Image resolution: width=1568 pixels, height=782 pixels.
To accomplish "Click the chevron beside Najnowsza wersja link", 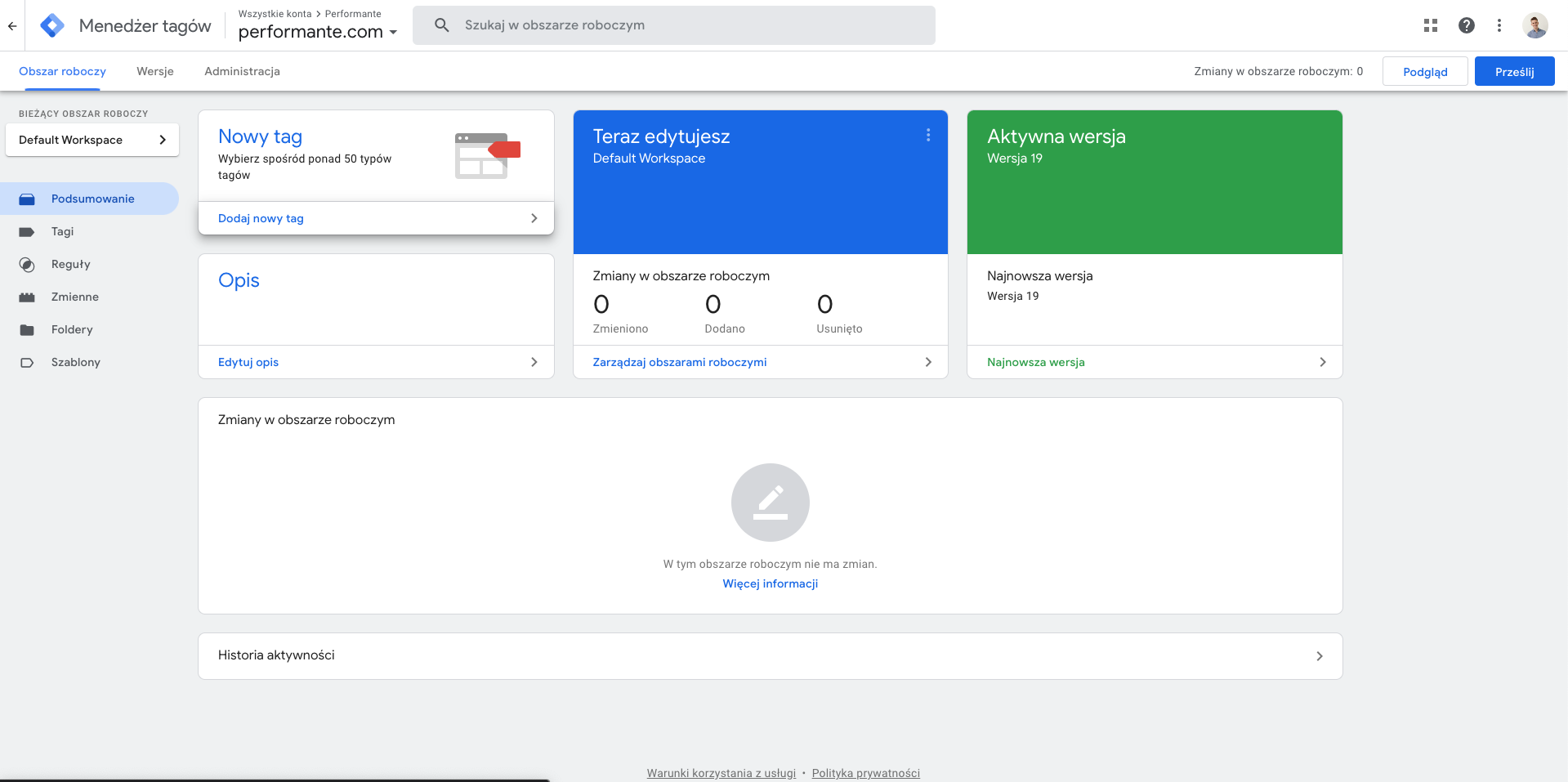I will [1323, 362].
